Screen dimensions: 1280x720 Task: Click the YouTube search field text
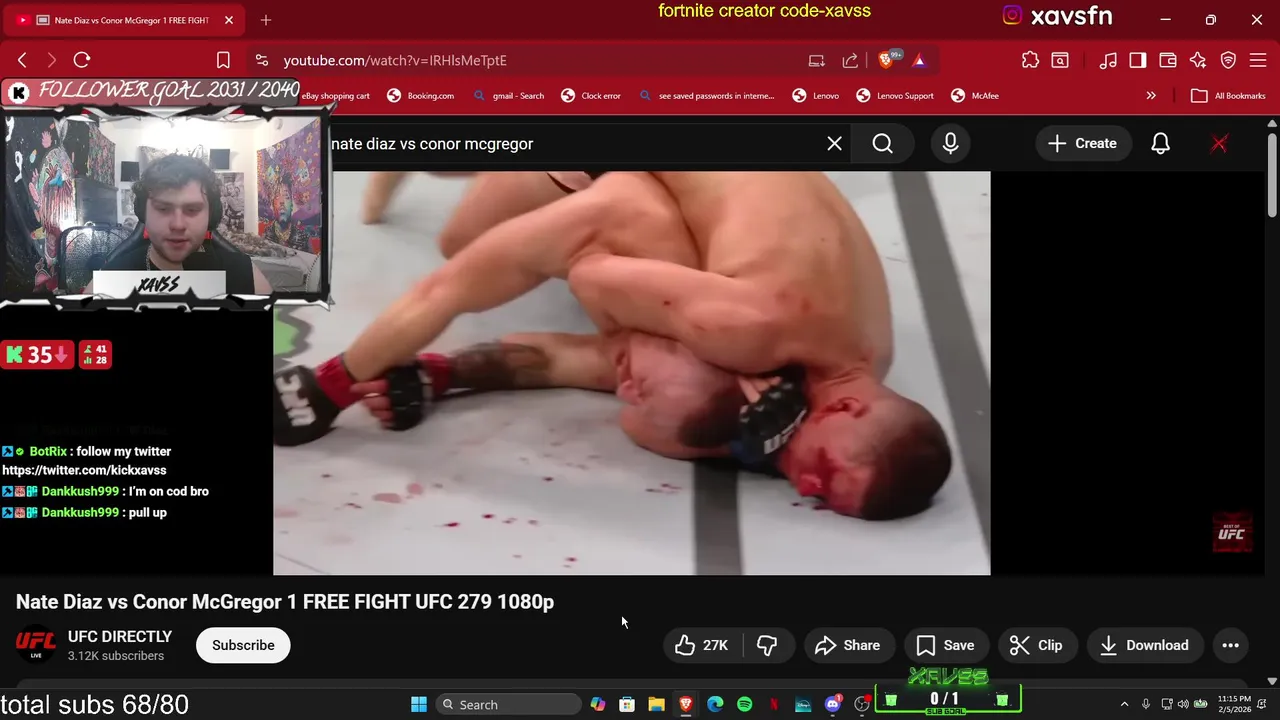(x=432, y=144)
